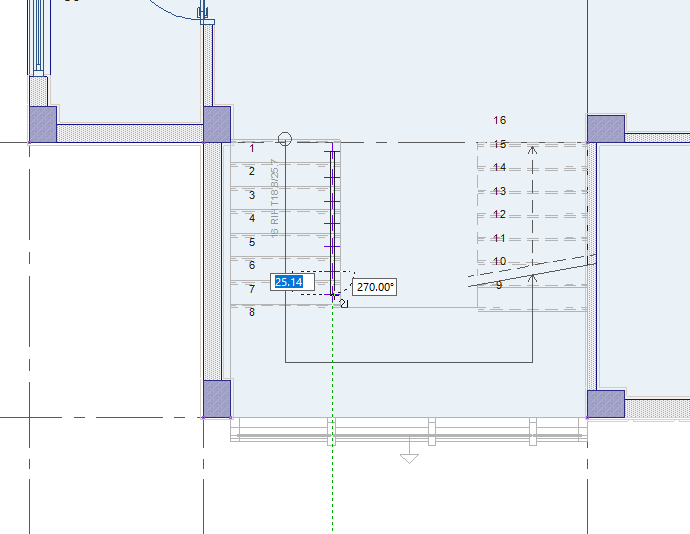Select the hatched column at the bottom-left of the stairwell
The width and height of the screenshot is (690, 534).
coord(217,399)
